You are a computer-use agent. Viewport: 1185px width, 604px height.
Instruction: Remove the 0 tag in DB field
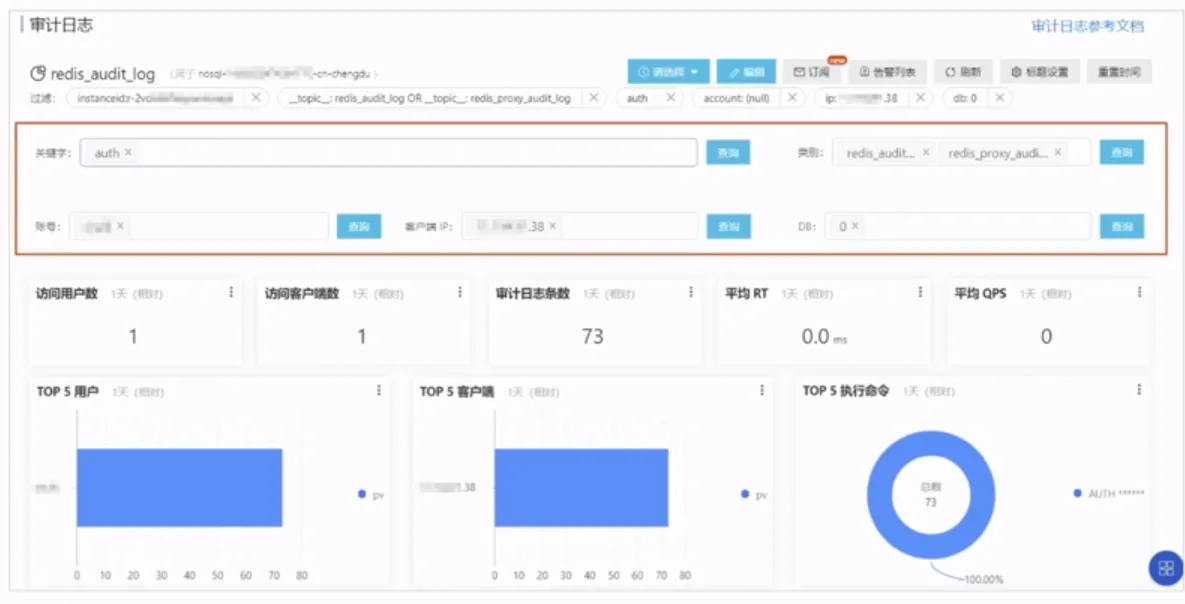857,226
